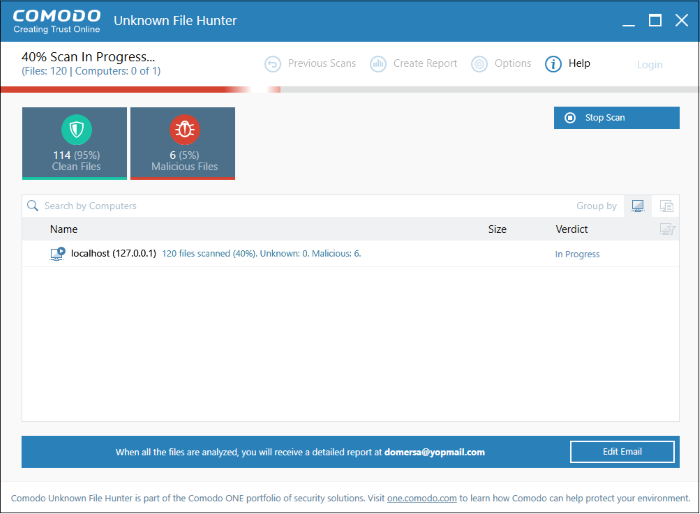Click the Stop Scan button
Screen dimensions: 700x514
[x=617, y=117]
